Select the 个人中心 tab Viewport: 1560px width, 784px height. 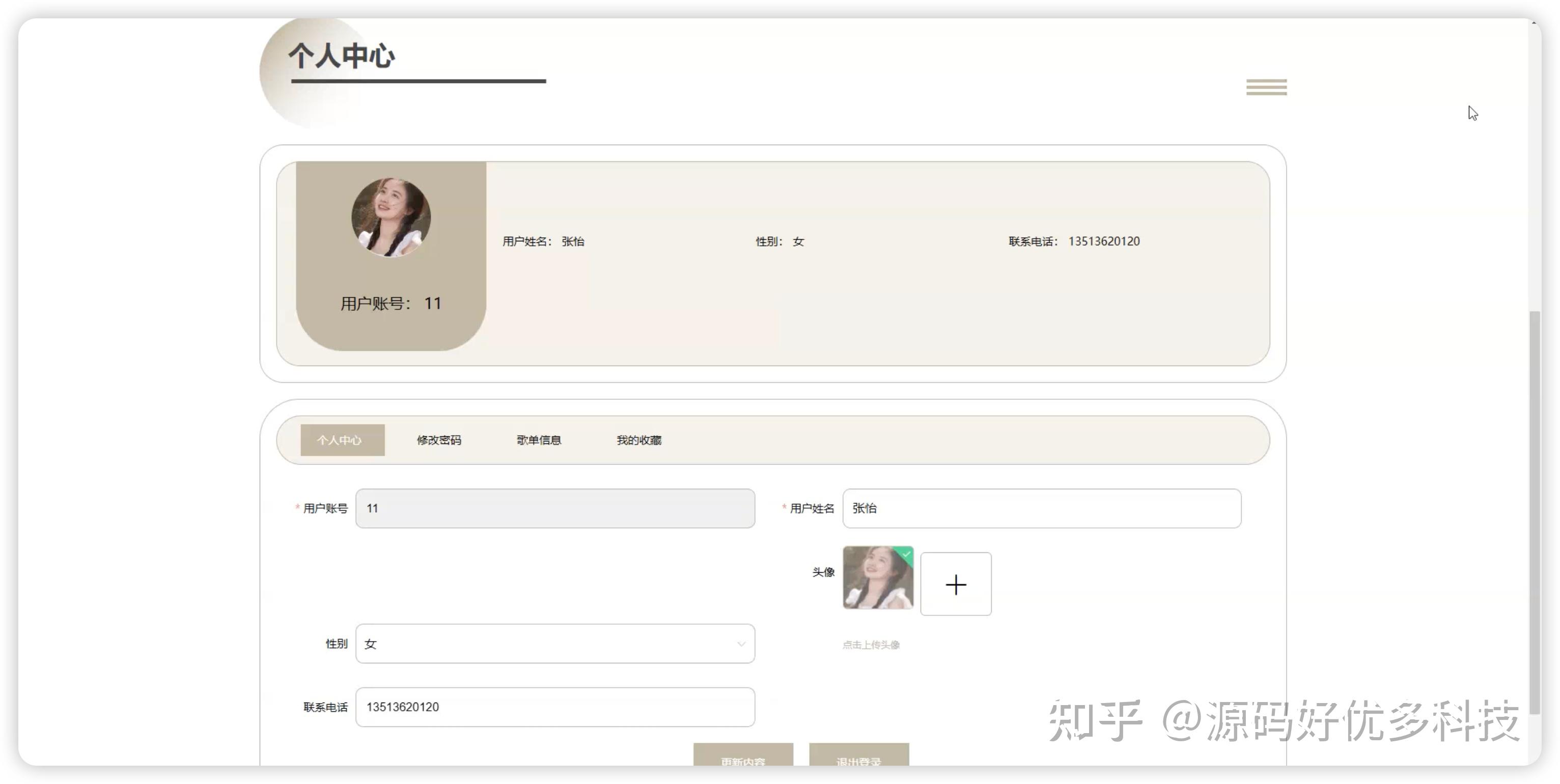(x=342, y=440)
